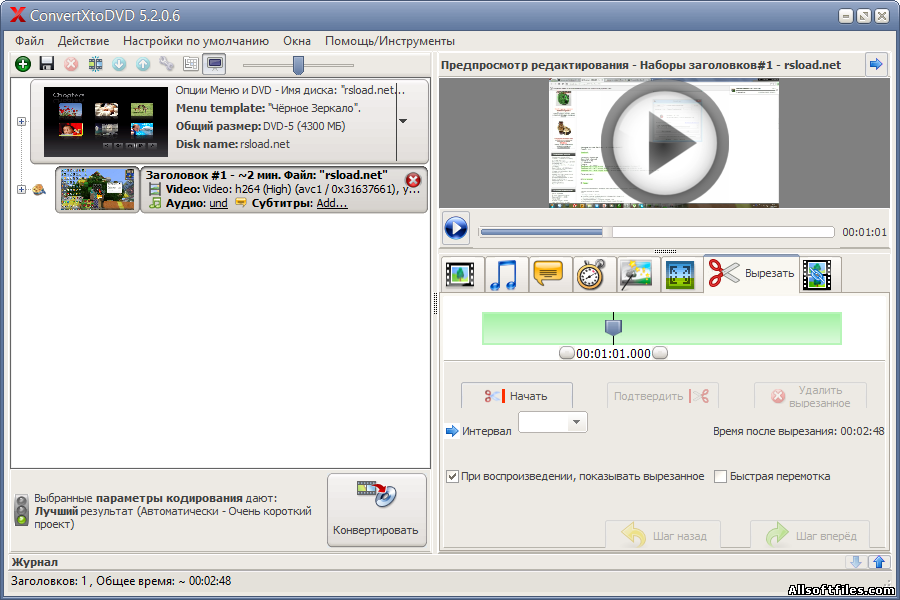Play preview with blue play button
Viewport: 900px width, 600px height.
click(x=456, y=228)
